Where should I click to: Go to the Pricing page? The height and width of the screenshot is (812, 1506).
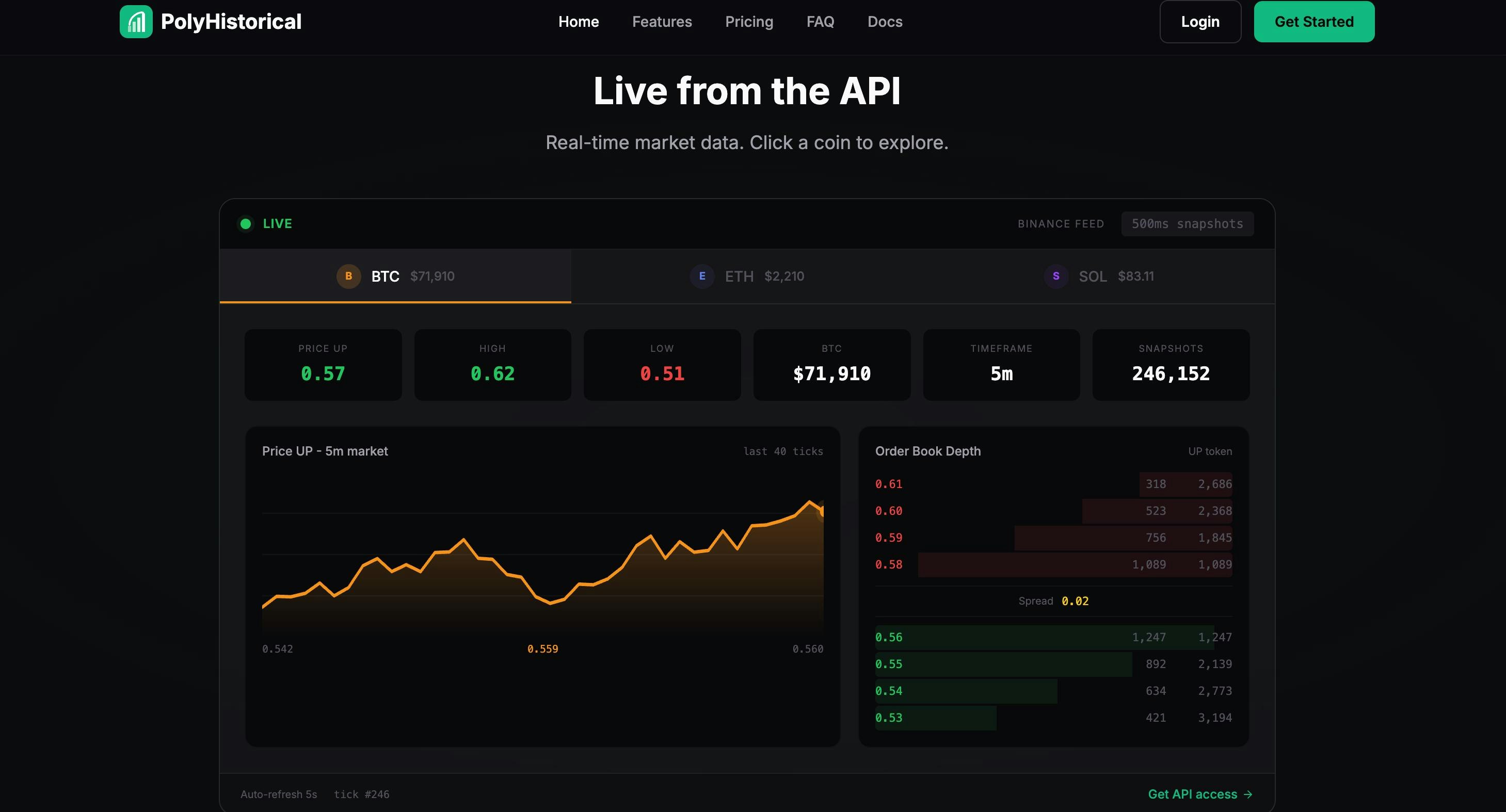(749, 22)
